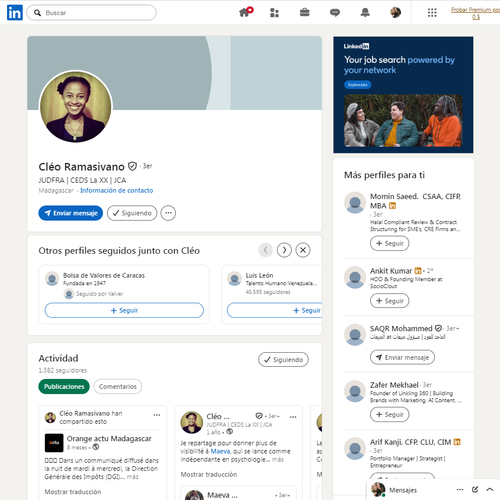
Task: Follow Momin Saeed
Action: point(390,243)
